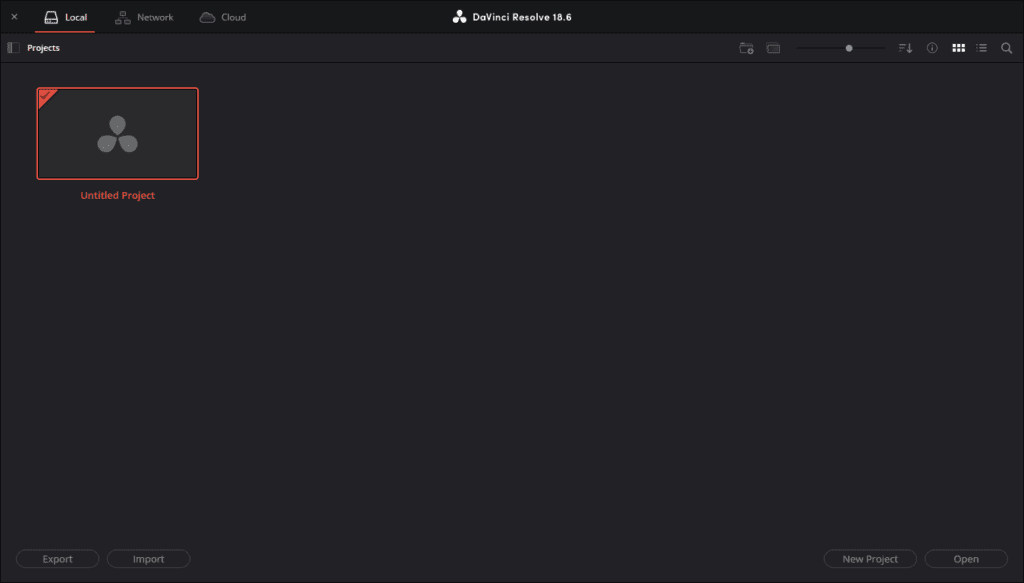Click the project thumbnail preview icon
The width and height of the screenshot is (1024, 583).
[773, 48]
